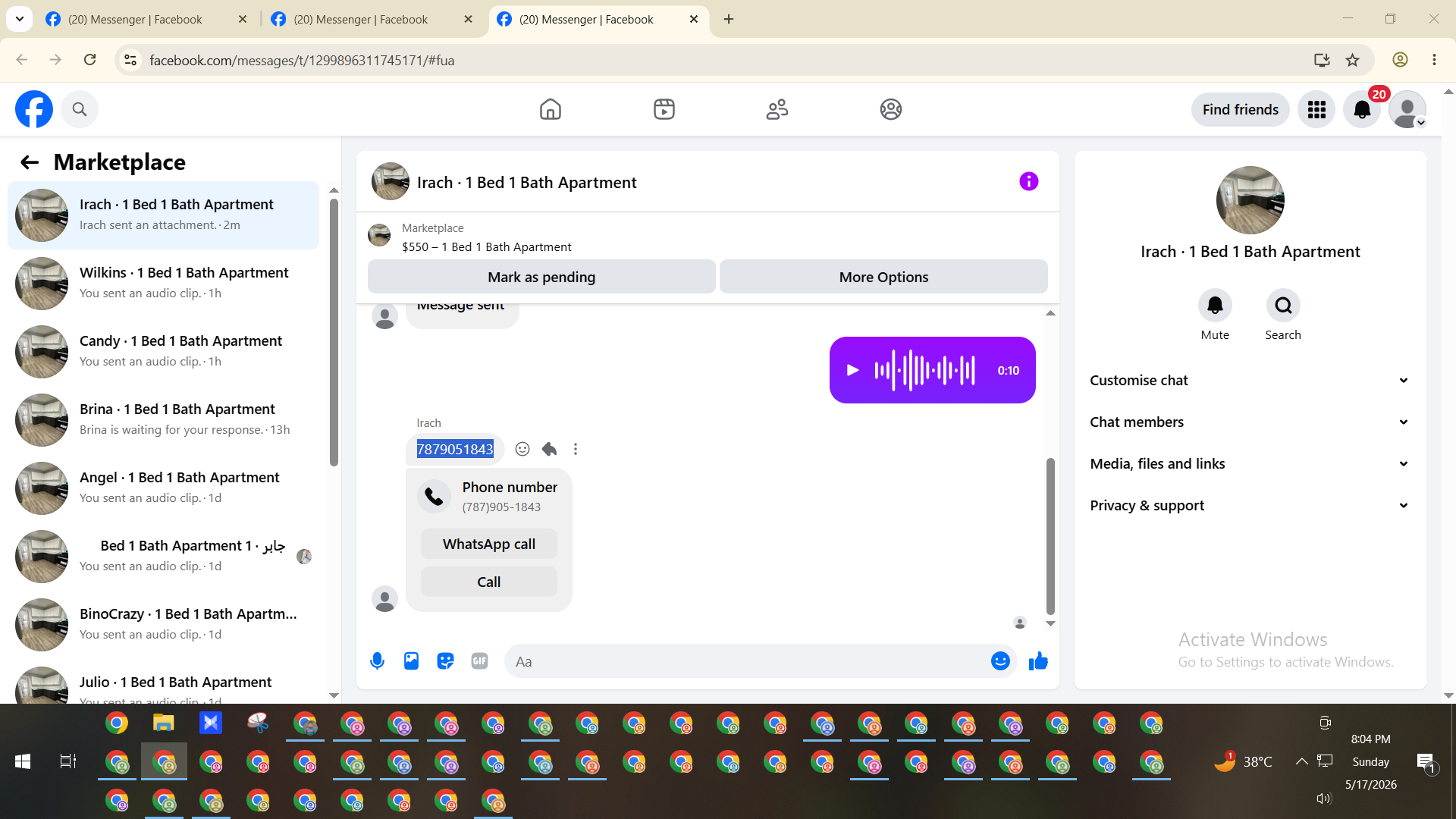This screenshot has height=819, width=1456.
Task: Start a WhatsApp call to phone number
Action: point(489,544)
